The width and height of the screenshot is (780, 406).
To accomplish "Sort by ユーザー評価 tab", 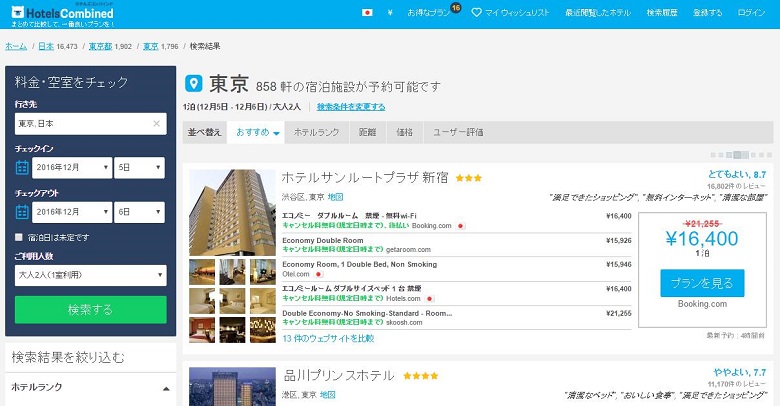I will tap(458, 132).
